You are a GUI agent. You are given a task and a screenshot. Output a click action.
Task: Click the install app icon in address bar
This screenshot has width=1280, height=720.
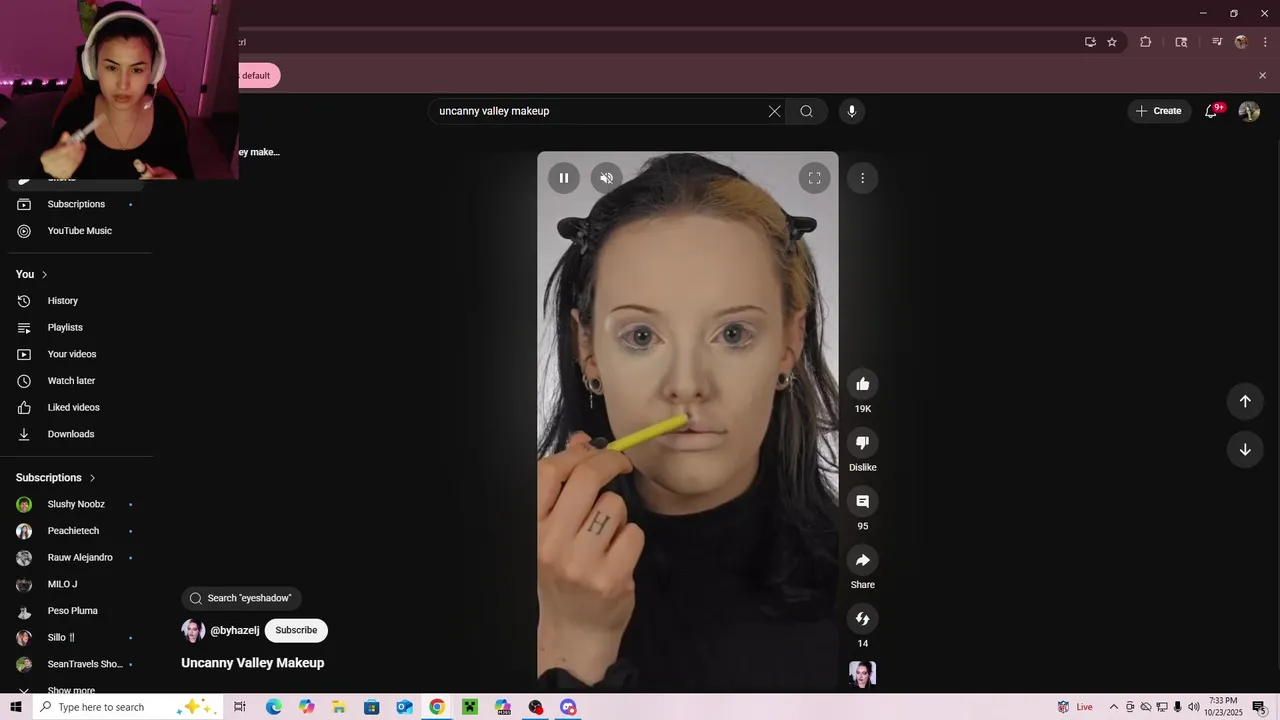click(1090, 42)
